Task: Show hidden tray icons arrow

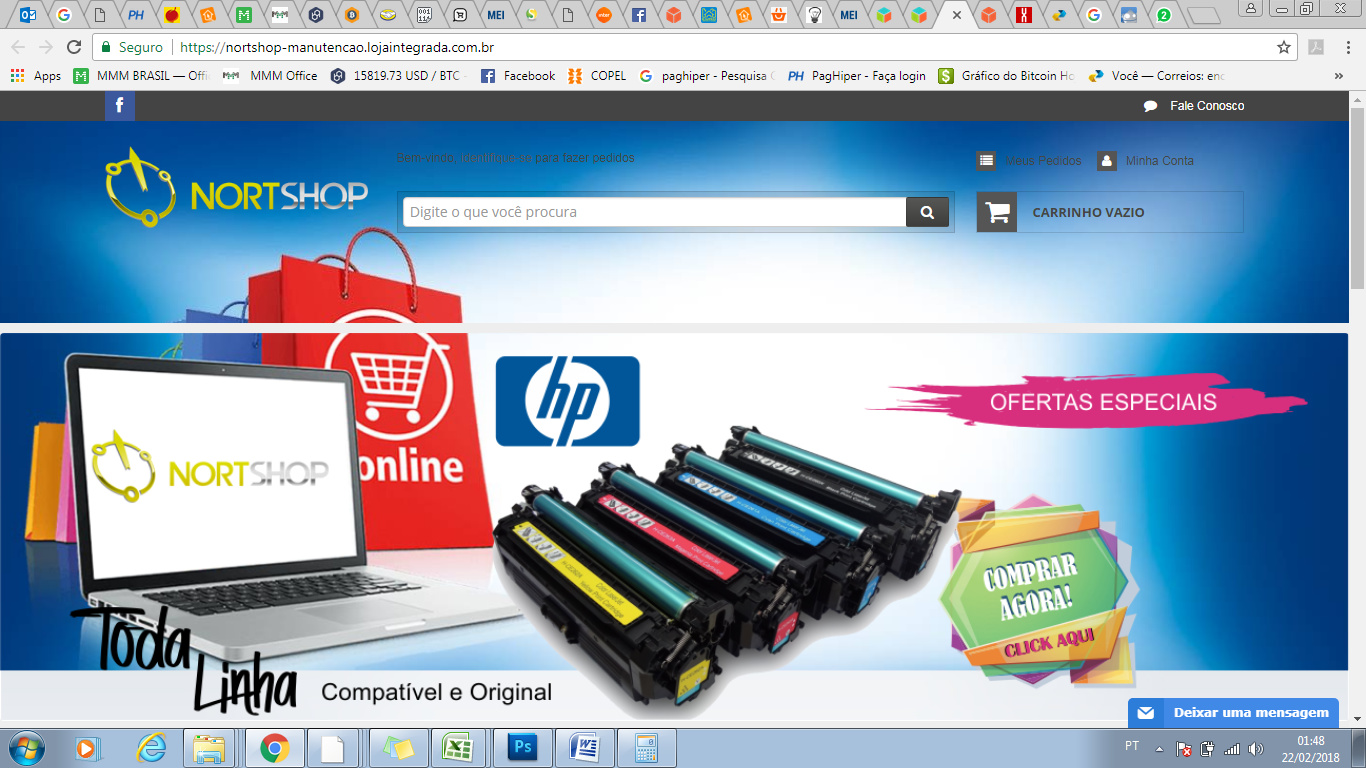Action: (1160, 748)
